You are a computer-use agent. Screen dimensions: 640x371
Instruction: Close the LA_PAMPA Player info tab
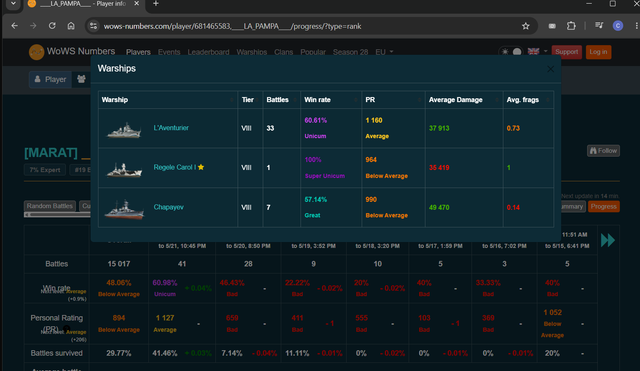pyautogui.click(x=137, y=4)
